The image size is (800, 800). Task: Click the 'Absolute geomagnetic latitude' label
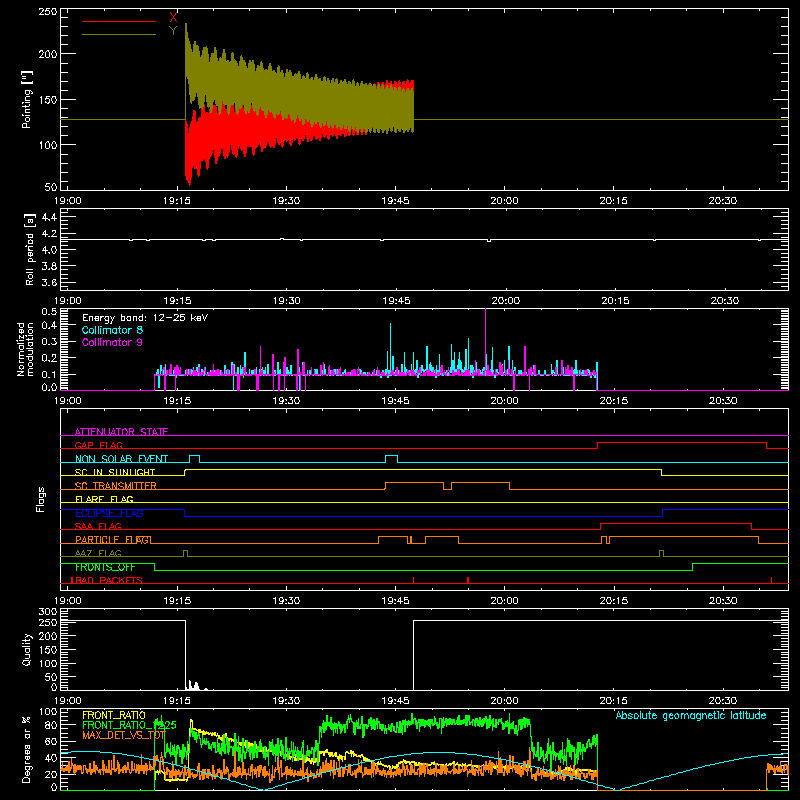(x=691, y=715)
